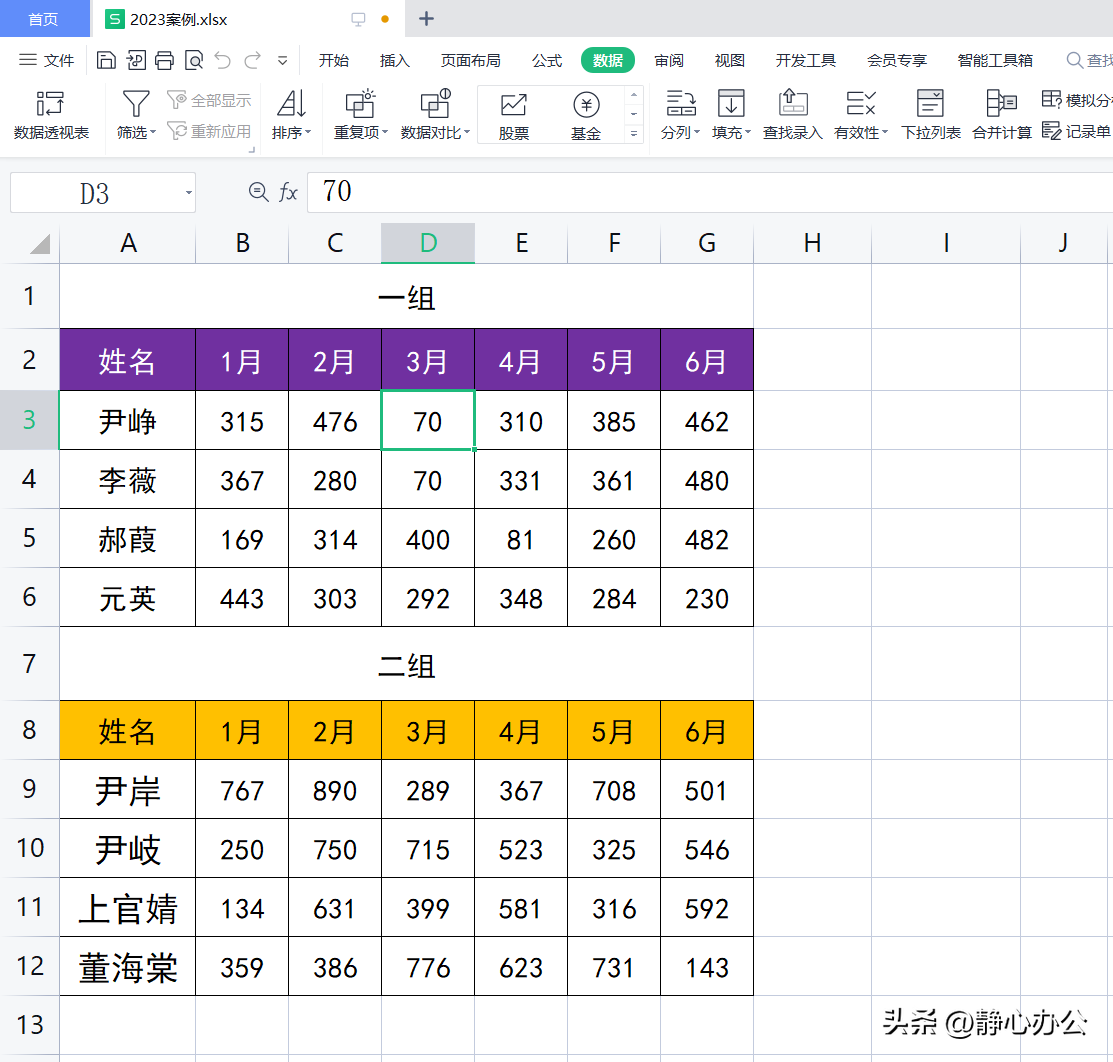This screenshot has height=1062, width=1113.
Task: Click the save icon in quick toolbar
Action: [106, 60]
